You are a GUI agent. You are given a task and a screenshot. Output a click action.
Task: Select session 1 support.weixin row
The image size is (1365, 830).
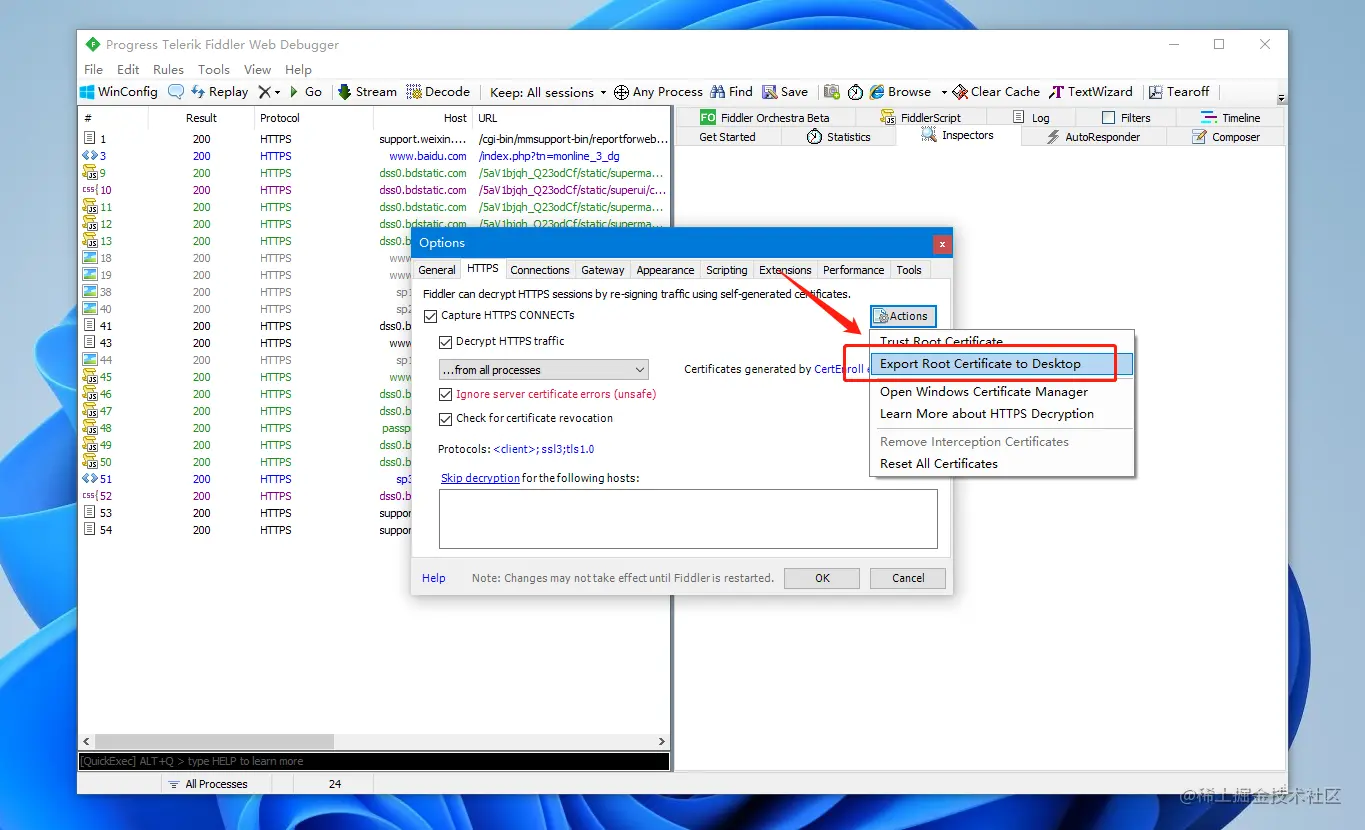click(x=374, y=139)
